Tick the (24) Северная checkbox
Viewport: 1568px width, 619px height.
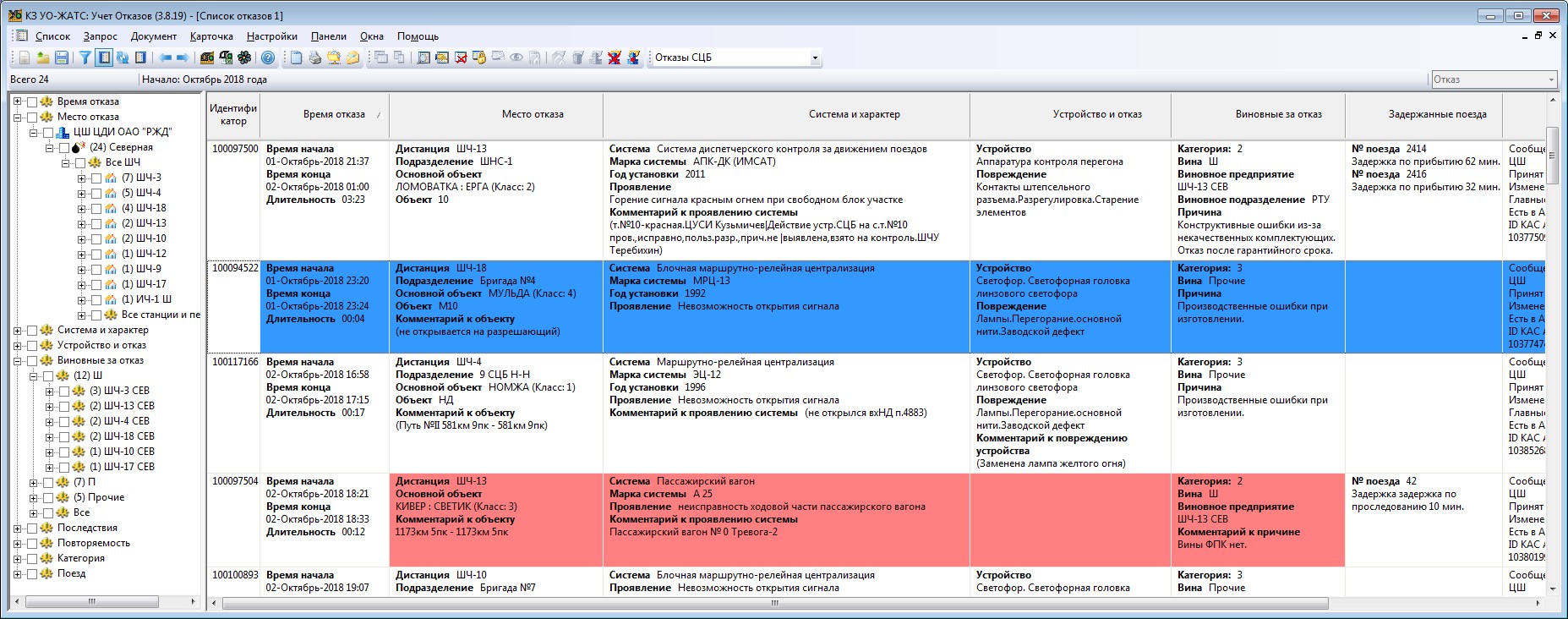(64, 148)
